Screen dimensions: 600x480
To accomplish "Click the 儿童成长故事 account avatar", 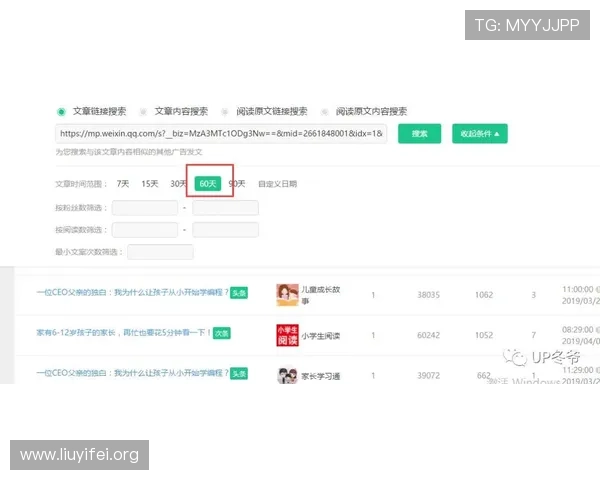I will 287,295.
